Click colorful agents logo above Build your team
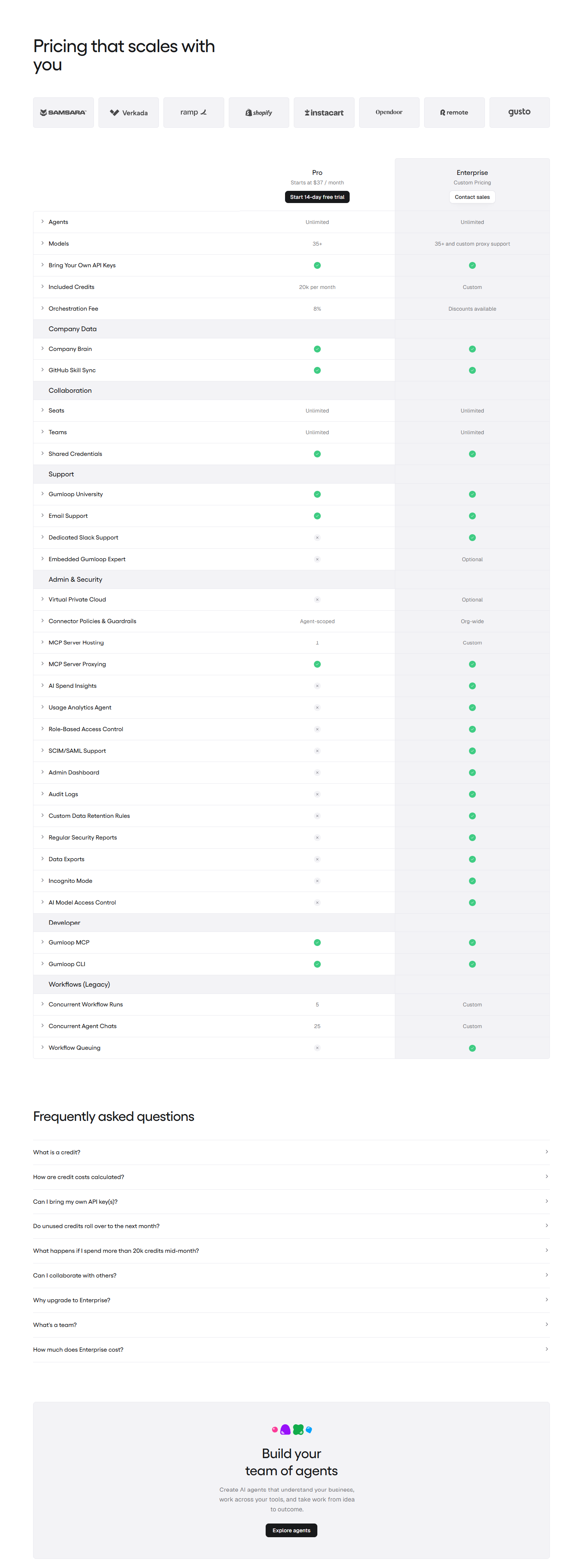Viewport: 583px width, 1568px height. 291,1429
